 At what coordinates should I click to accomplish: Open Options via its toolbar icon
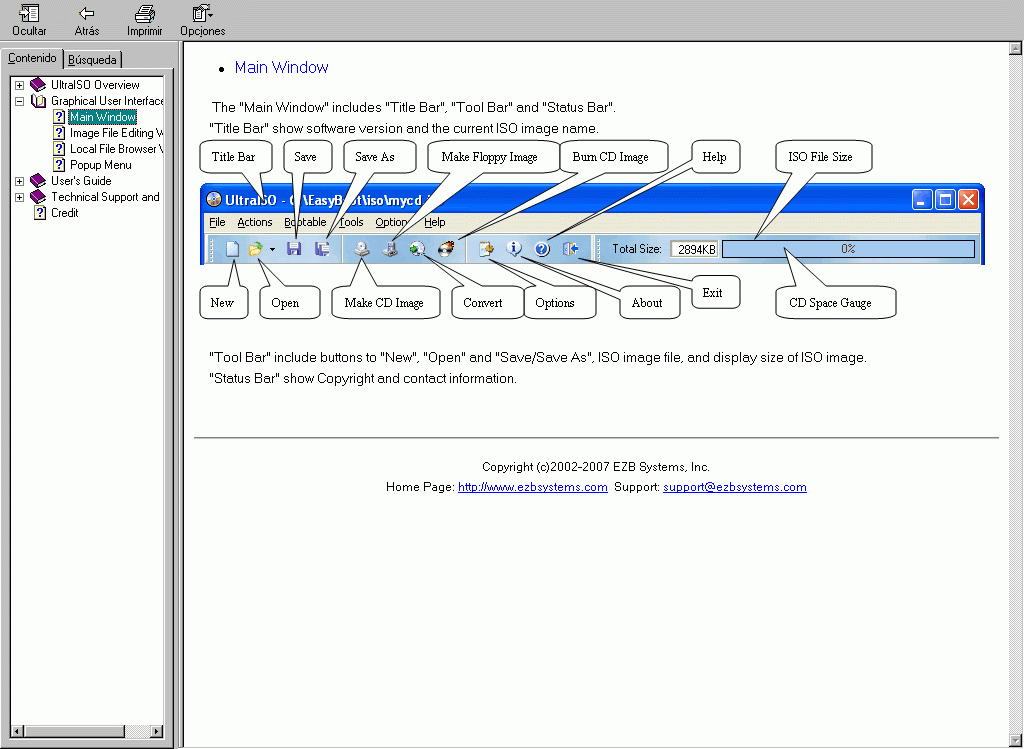(x=486, y=249)
